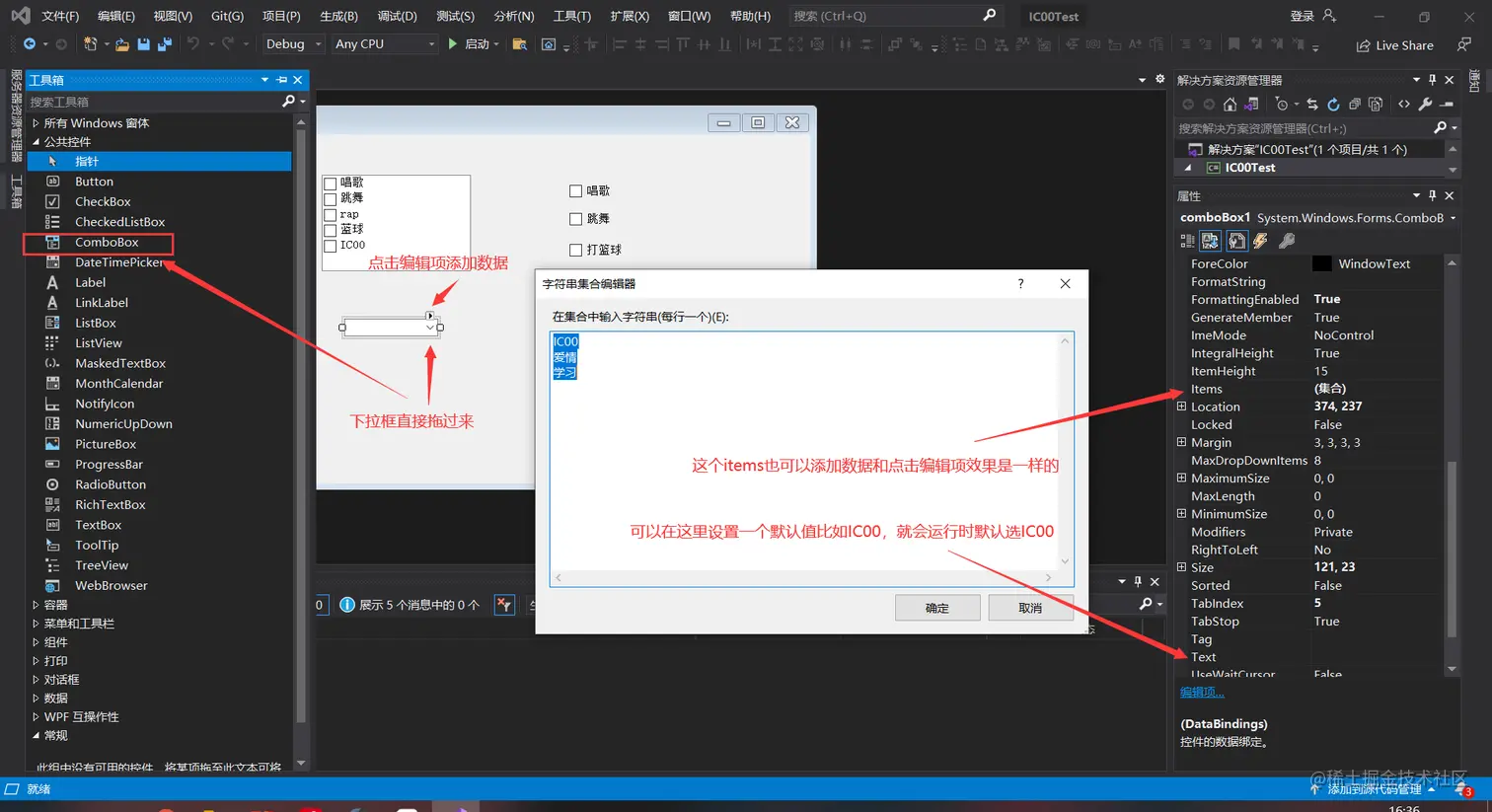Click the lightning Events icon in Properties
Viewport: 1492px width, 812px height.
point(1260,241)
